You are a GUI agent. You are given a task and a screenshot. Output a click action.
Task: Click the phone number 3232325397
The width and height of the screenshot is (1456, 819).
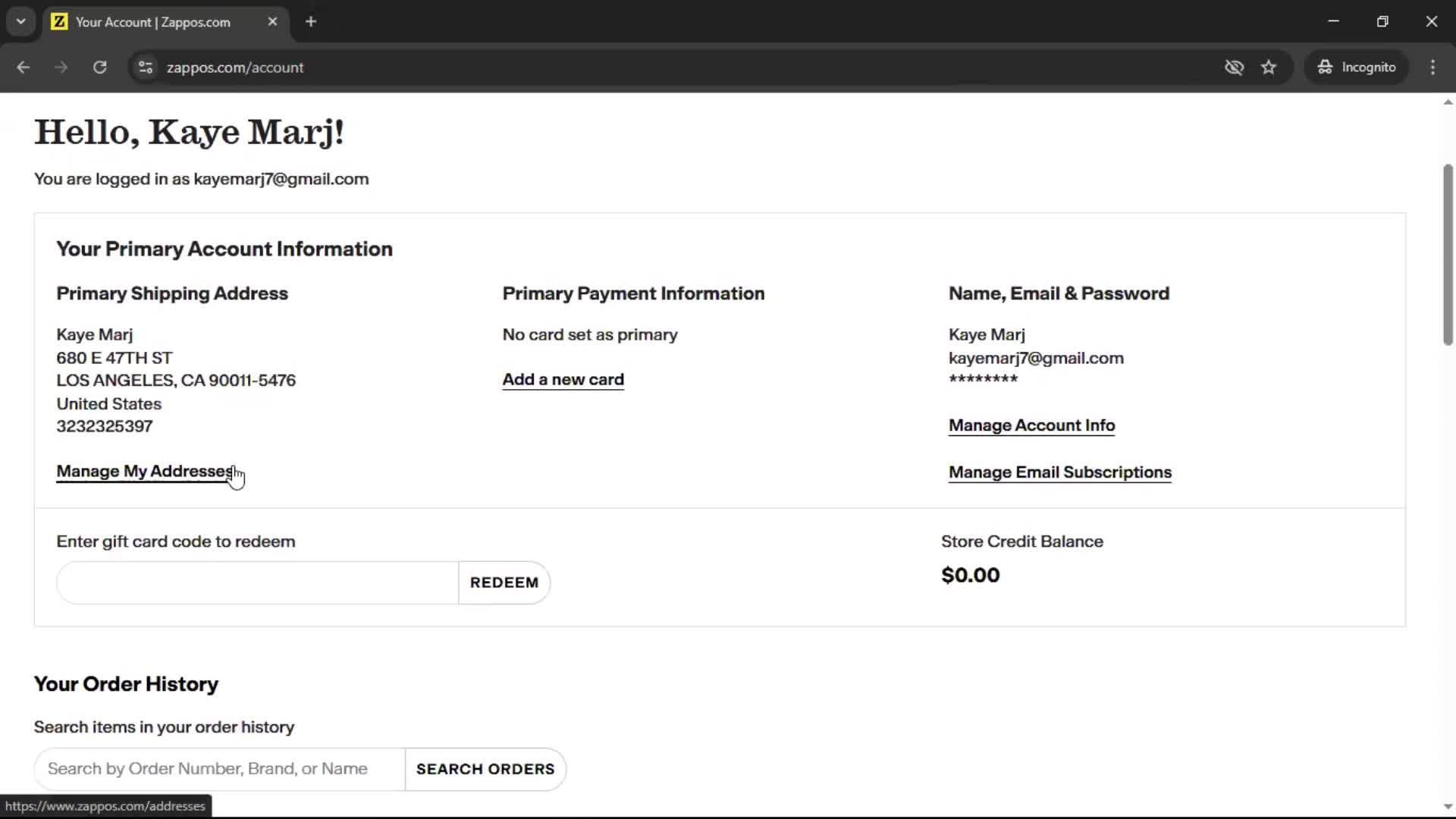tap(104, 426)
